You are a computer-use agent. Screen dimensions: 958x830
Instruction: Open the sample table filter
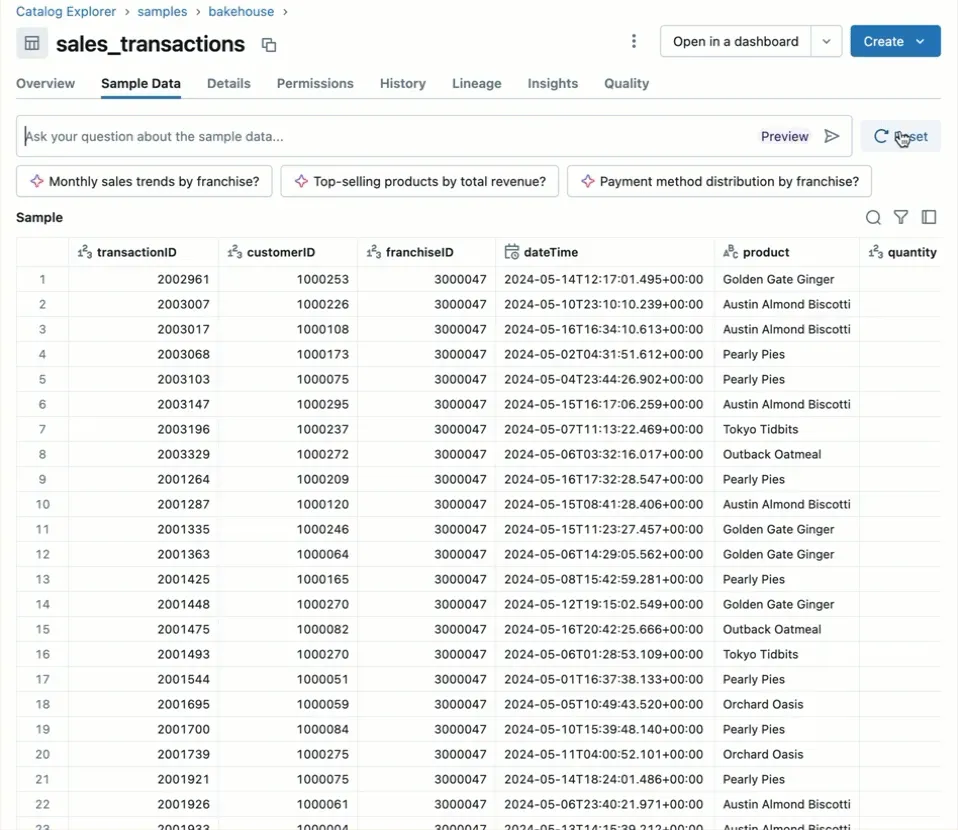pyautogui.click(x=901, y=217)
